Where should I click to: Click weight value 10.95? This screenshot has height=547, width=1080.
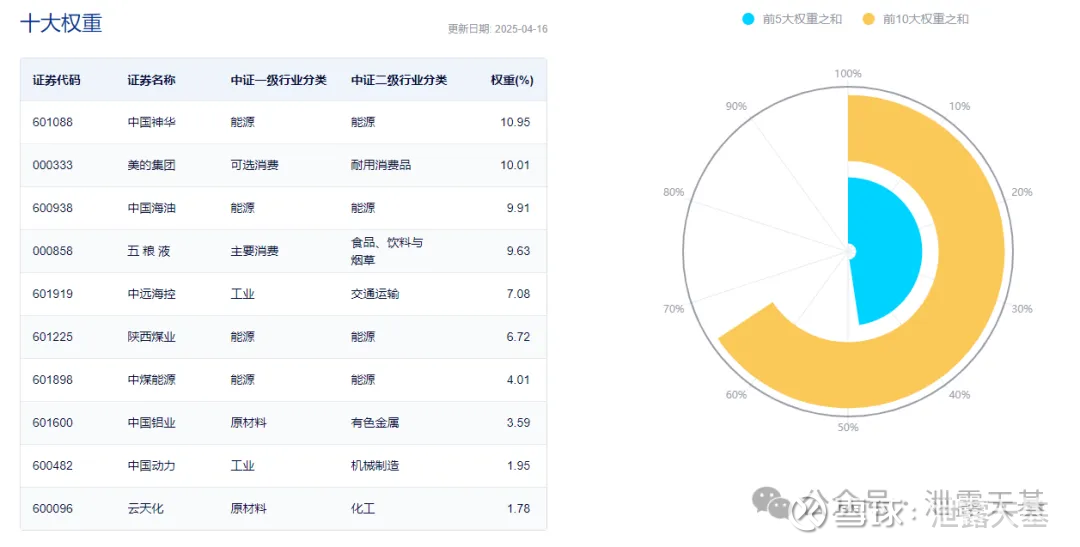515,122
